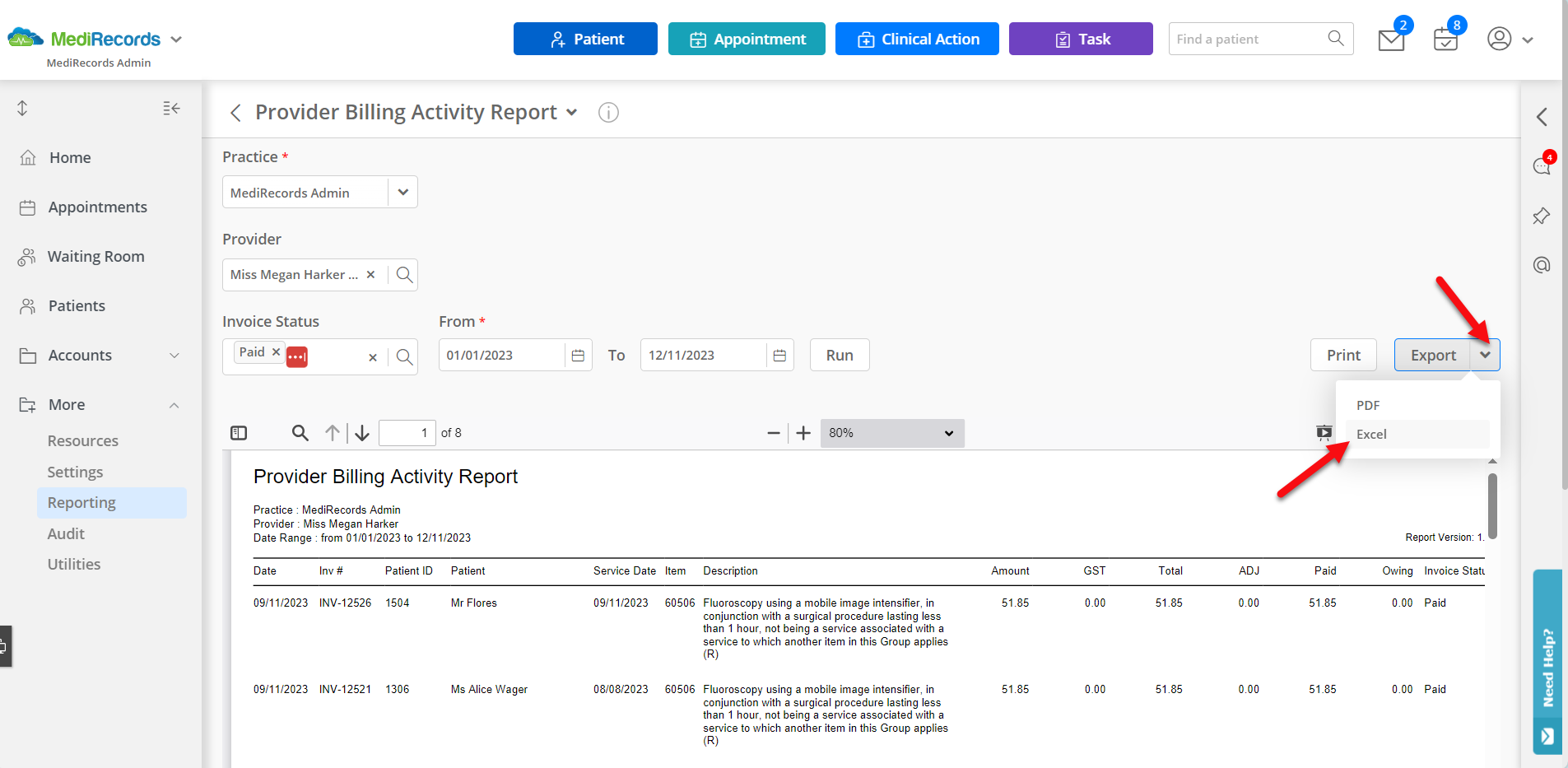
Task: Print the report
Action: [x=1343, y=355]
